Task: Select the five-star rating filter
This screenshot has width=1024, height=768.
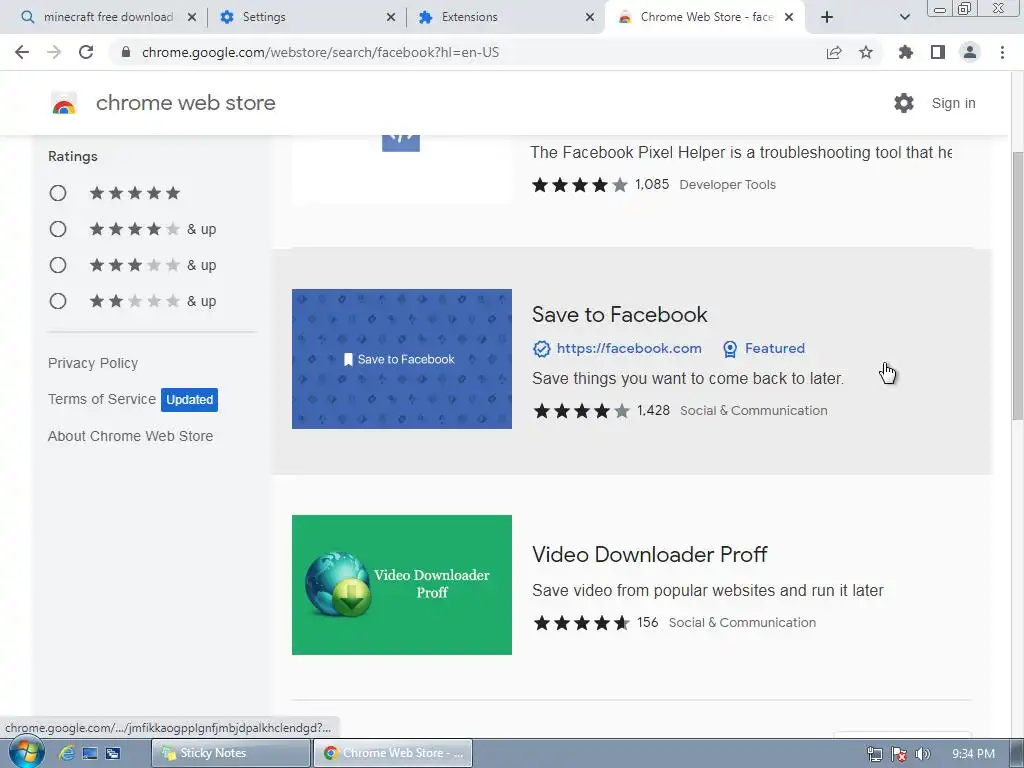Action: (58, 193)
